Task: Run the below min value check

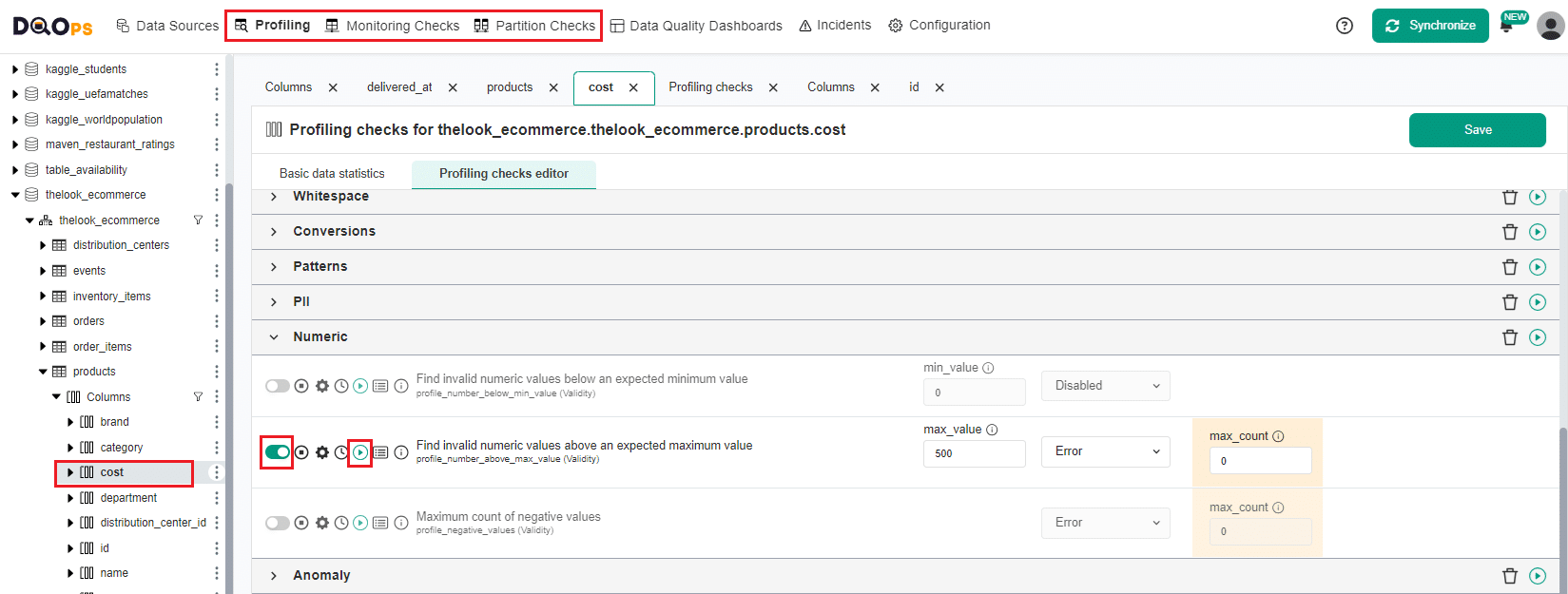Action: tap(360, 386)
